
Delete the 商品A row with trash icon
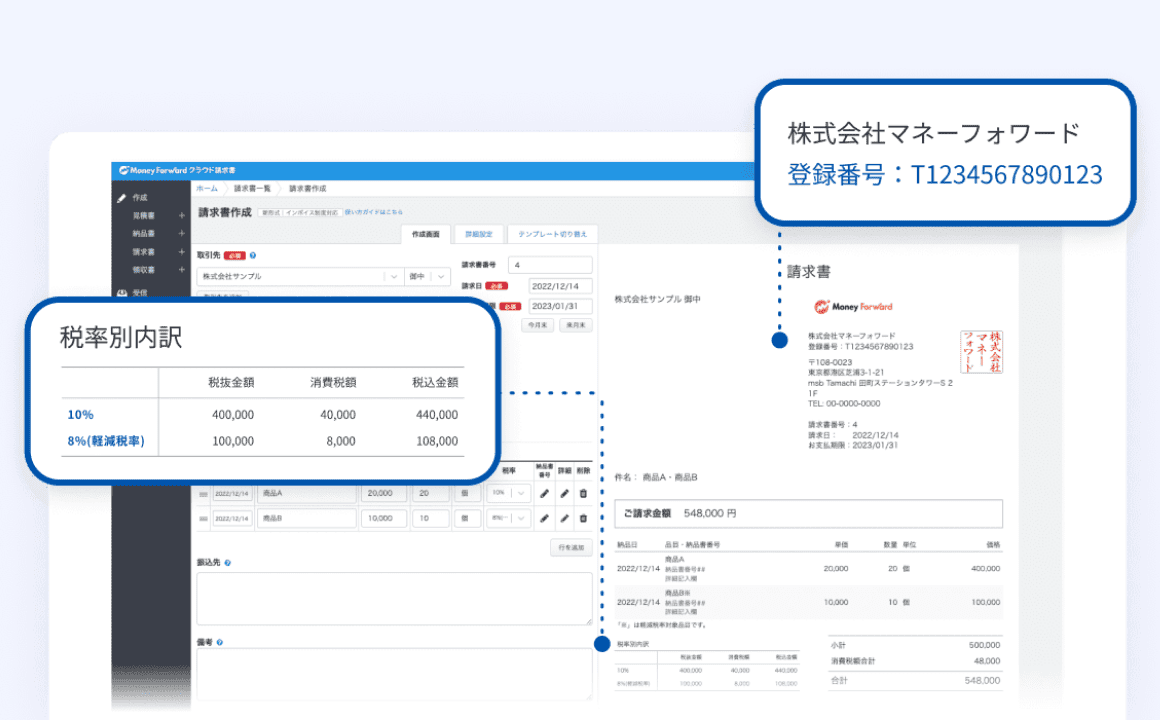tap(583, 494)
